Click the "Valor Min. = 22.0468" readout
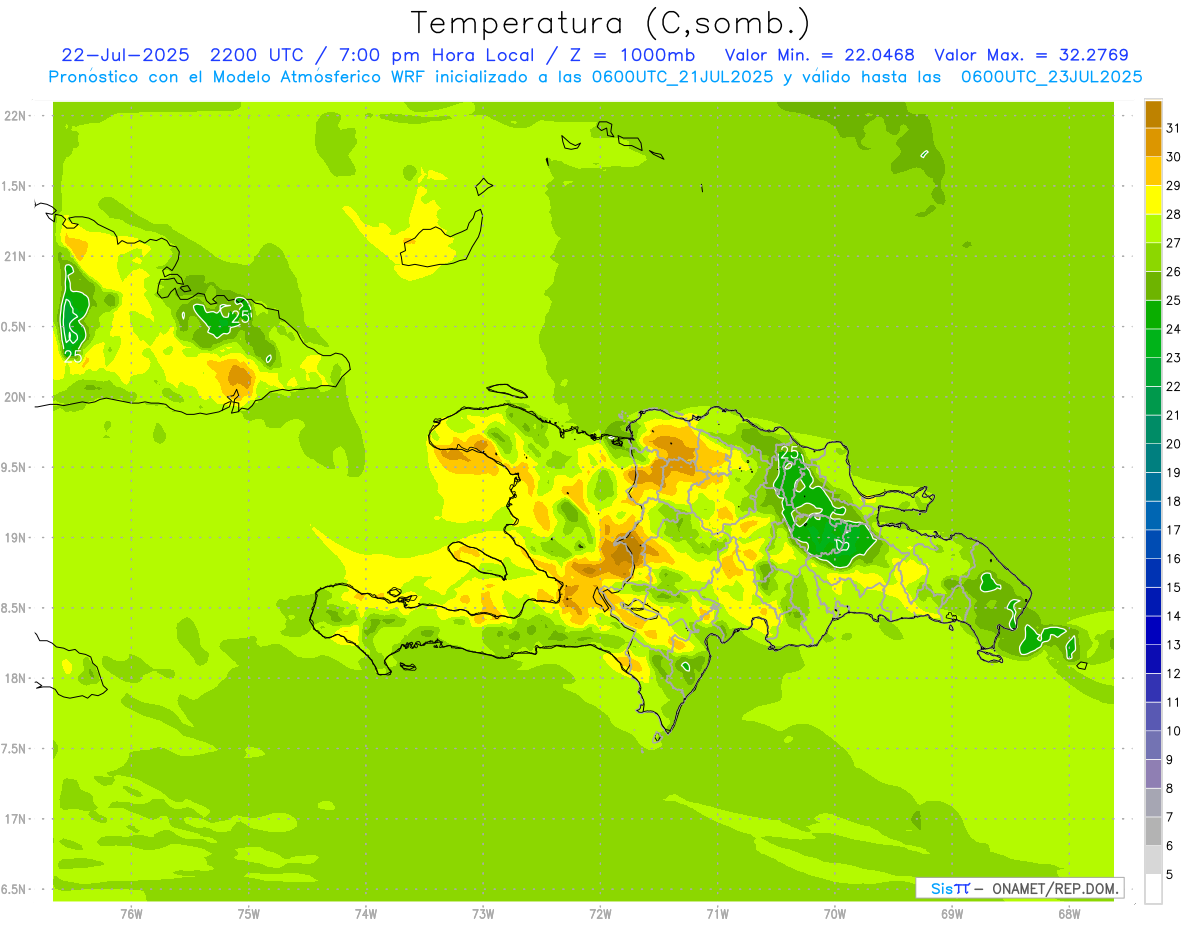 [x=819, y=55]
